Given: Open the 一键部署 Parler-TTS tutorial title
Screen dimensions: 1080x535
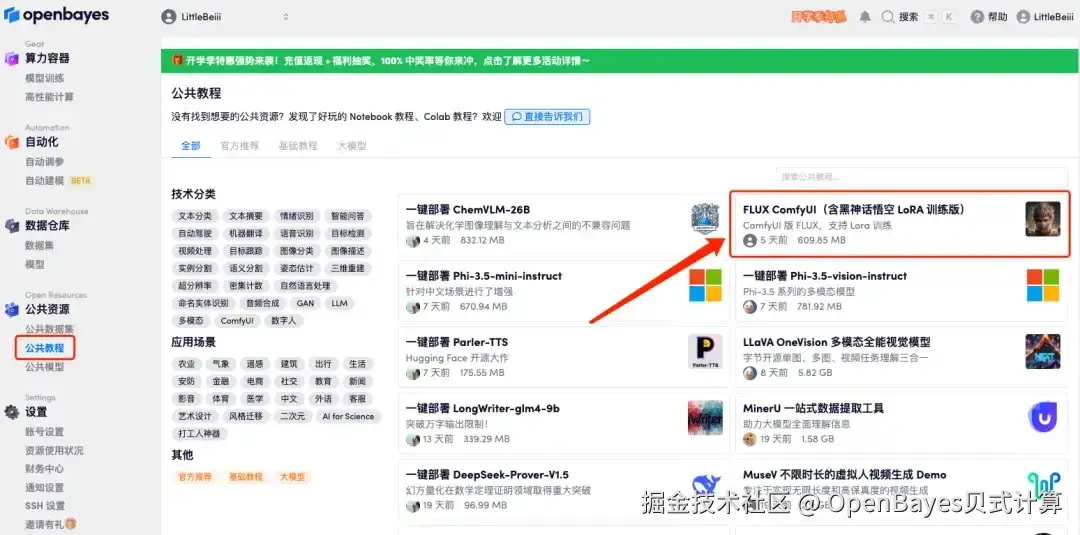Looking at the screenshot, I should [x=457, y=342].
